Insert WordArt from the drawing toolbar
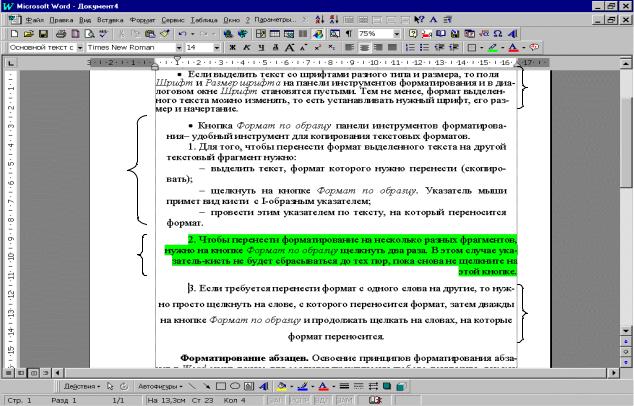This screenshot has height=406, width=634. point(264,386)
